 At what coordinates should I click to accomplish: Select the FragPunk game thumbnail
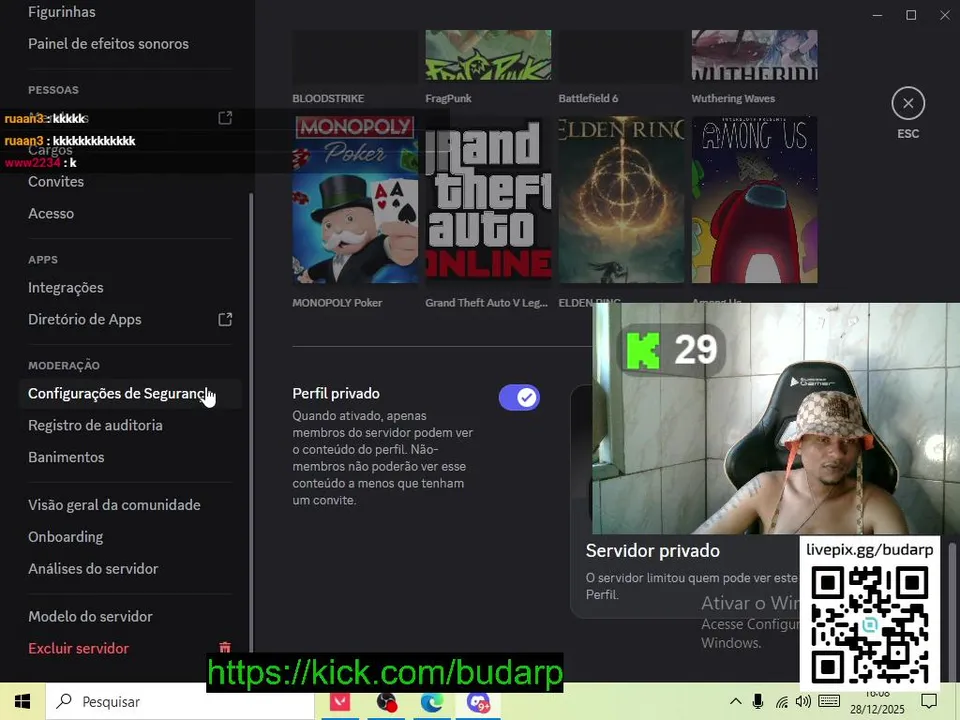point(489,55)
